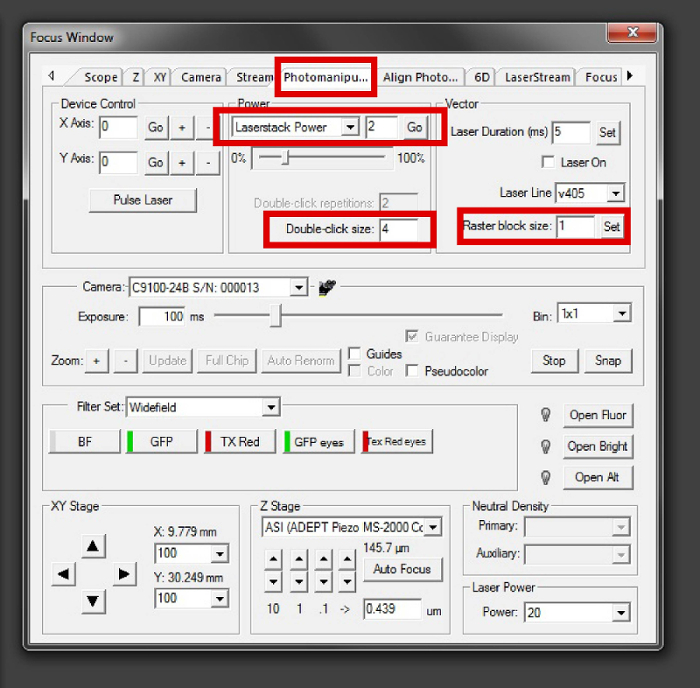Click the XY Stage up arrow button
Screen dimensions: 700x688
93,546
